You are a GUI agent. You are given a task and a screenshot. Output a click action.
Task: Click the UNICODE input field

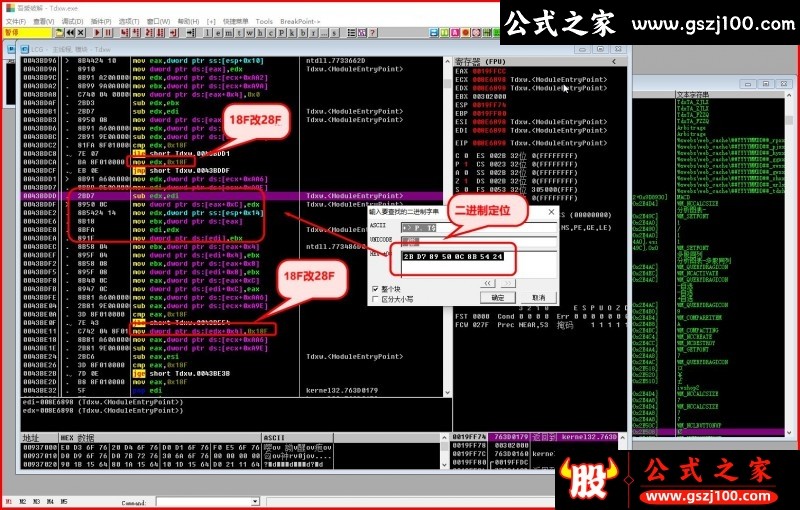click(x=479, y=240)
